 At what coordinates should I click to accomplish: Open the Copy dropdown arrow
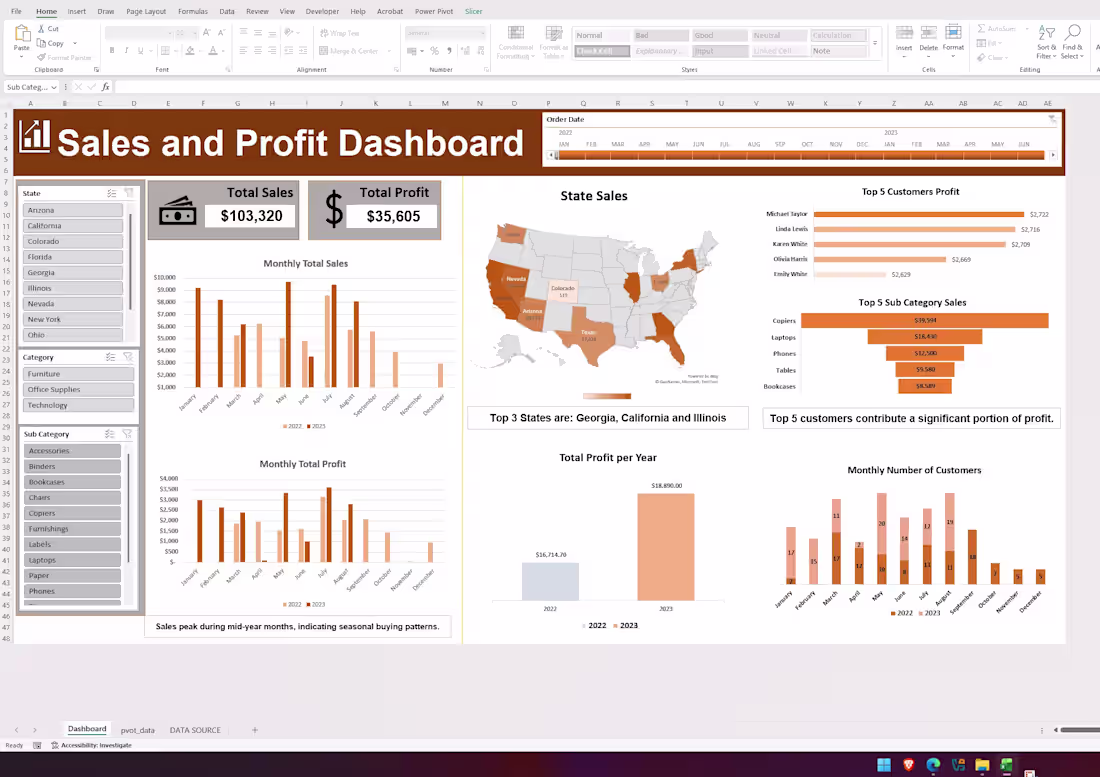coord(74,43)
